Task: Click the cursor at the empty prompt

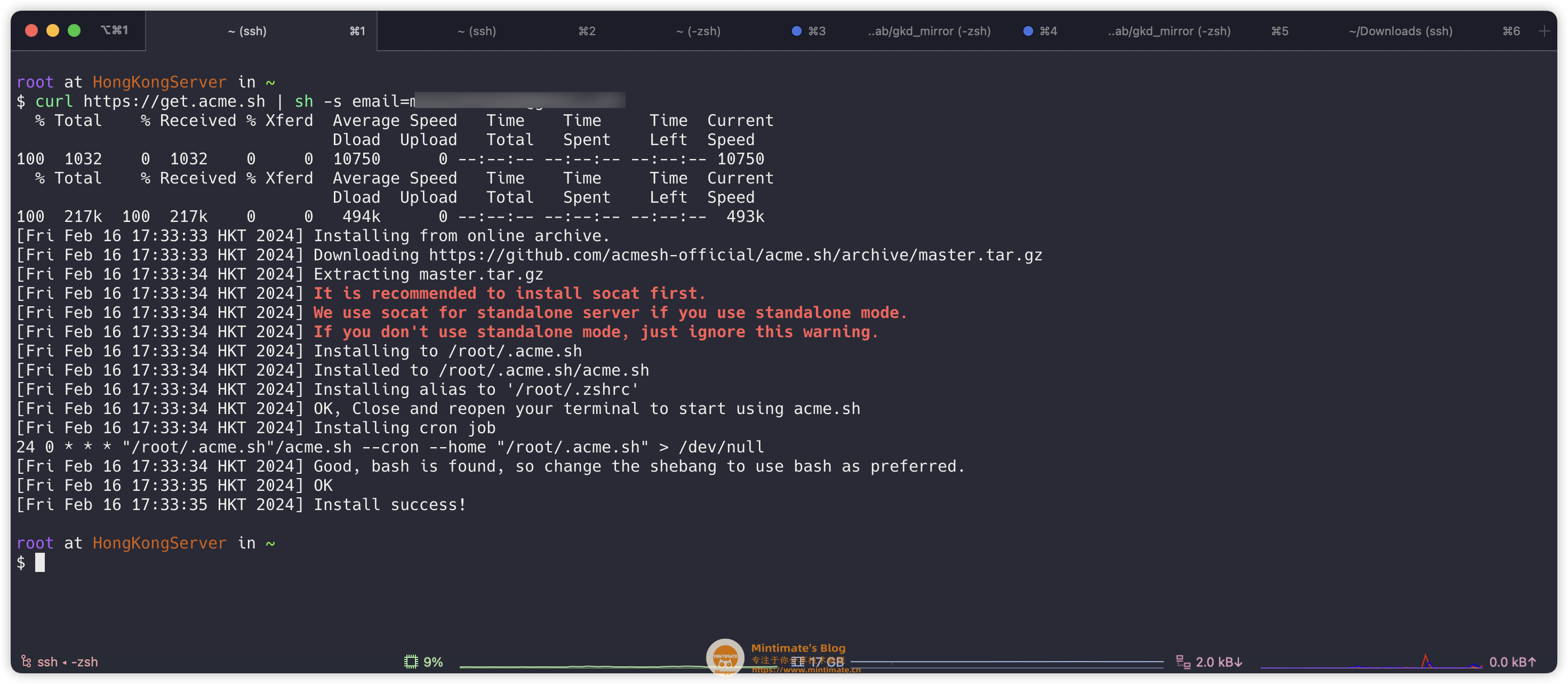Action: (x=40, y=562)
